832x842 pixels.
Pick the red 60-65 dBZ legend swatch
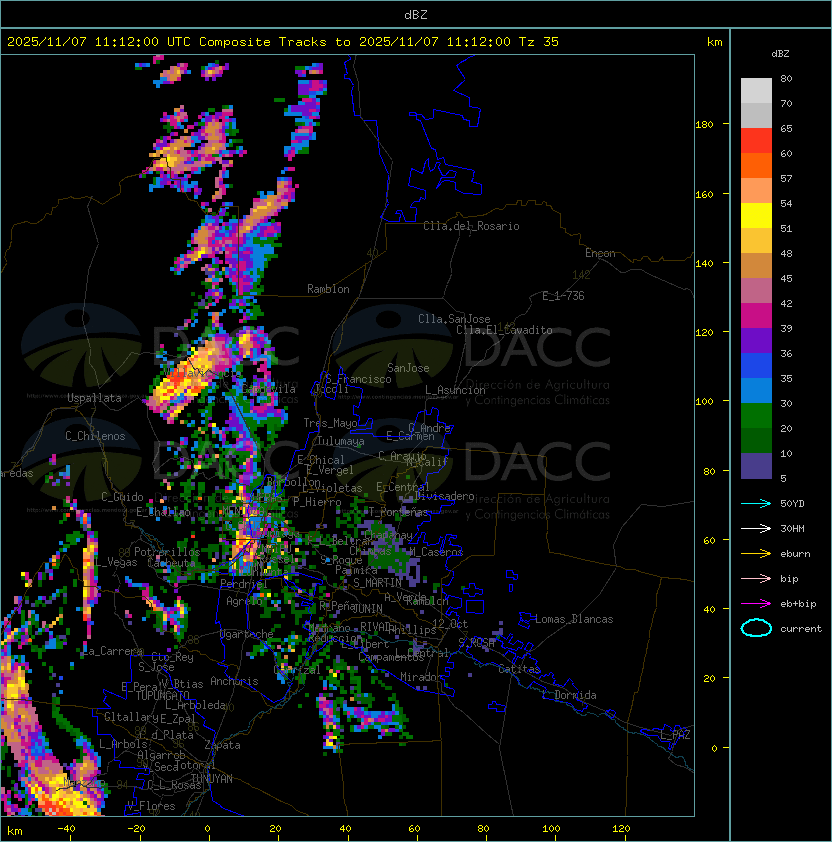pos(756,141)
